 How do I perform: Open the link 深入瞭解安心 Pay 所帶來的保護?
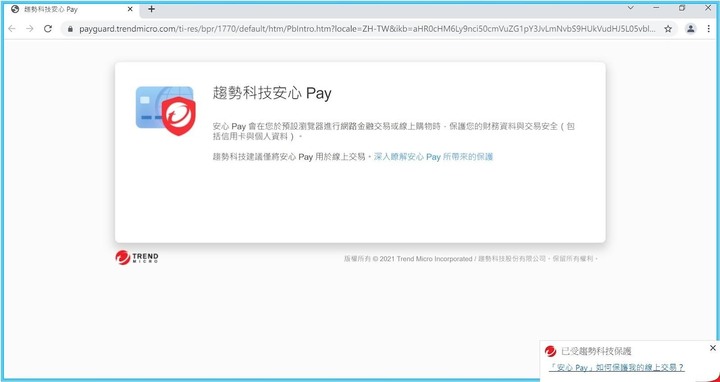click(x=433, y=157)
